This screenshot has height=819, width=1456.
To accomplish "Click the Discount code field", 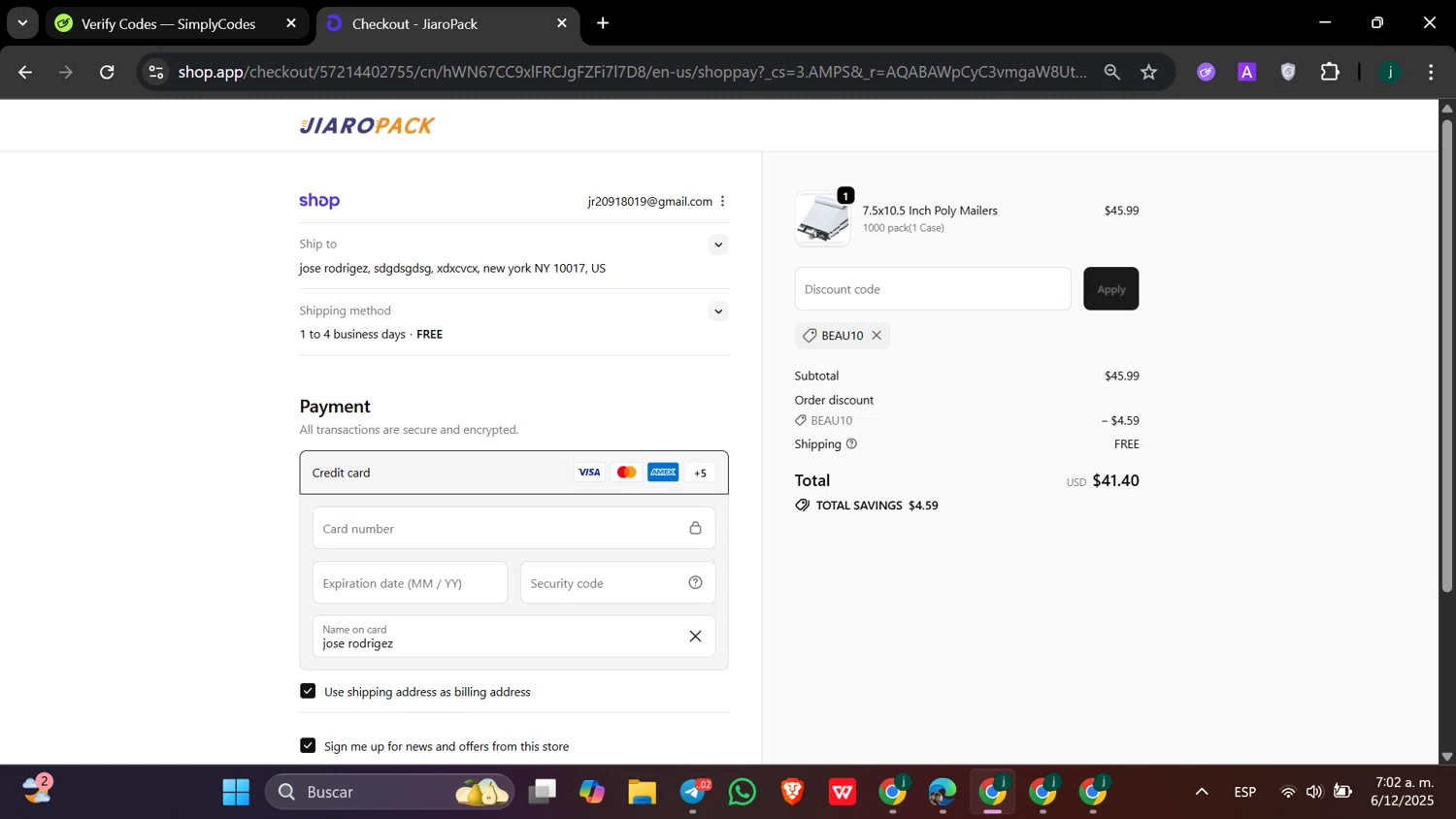I will pyautogui.click(x=933, y=289).
